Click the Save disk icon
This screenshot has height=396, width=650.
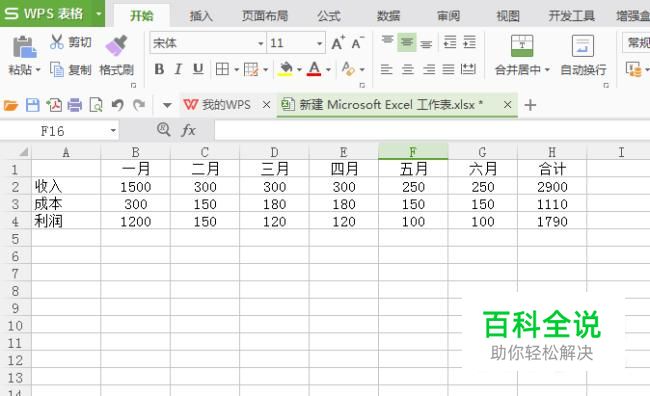pyautogui.click(x=33, y=105)
